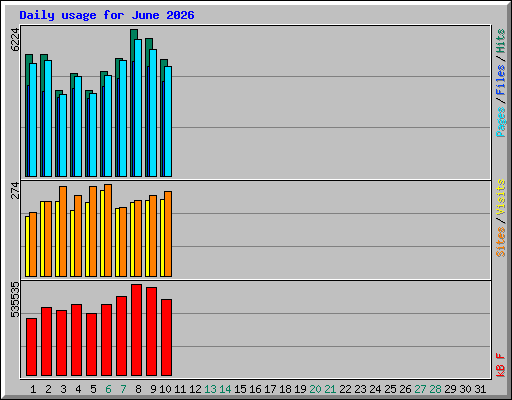Select day 26 on the x-axis

pyautogui.click(x=405, y=389)
